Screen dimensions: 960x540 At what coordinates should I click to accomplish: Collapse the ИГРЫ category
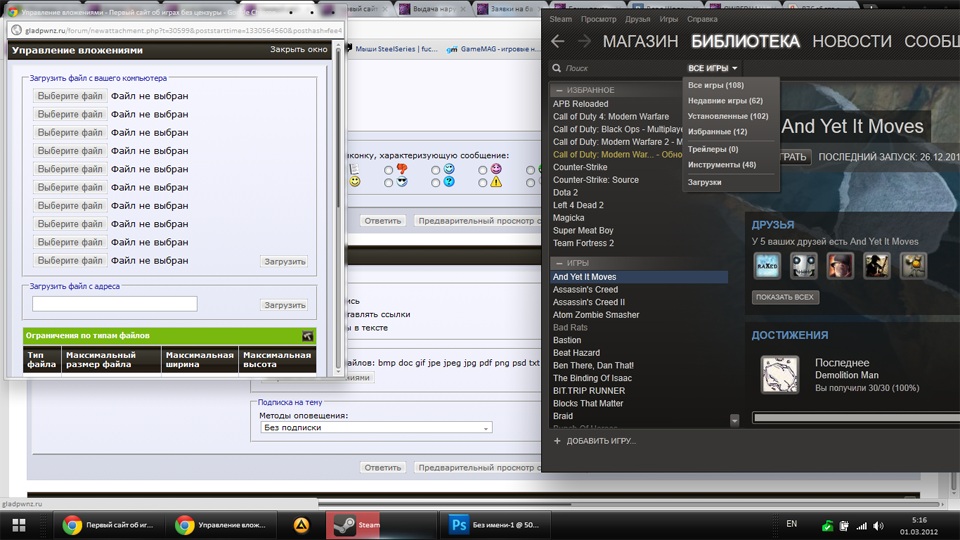click(x=559, y=263)
